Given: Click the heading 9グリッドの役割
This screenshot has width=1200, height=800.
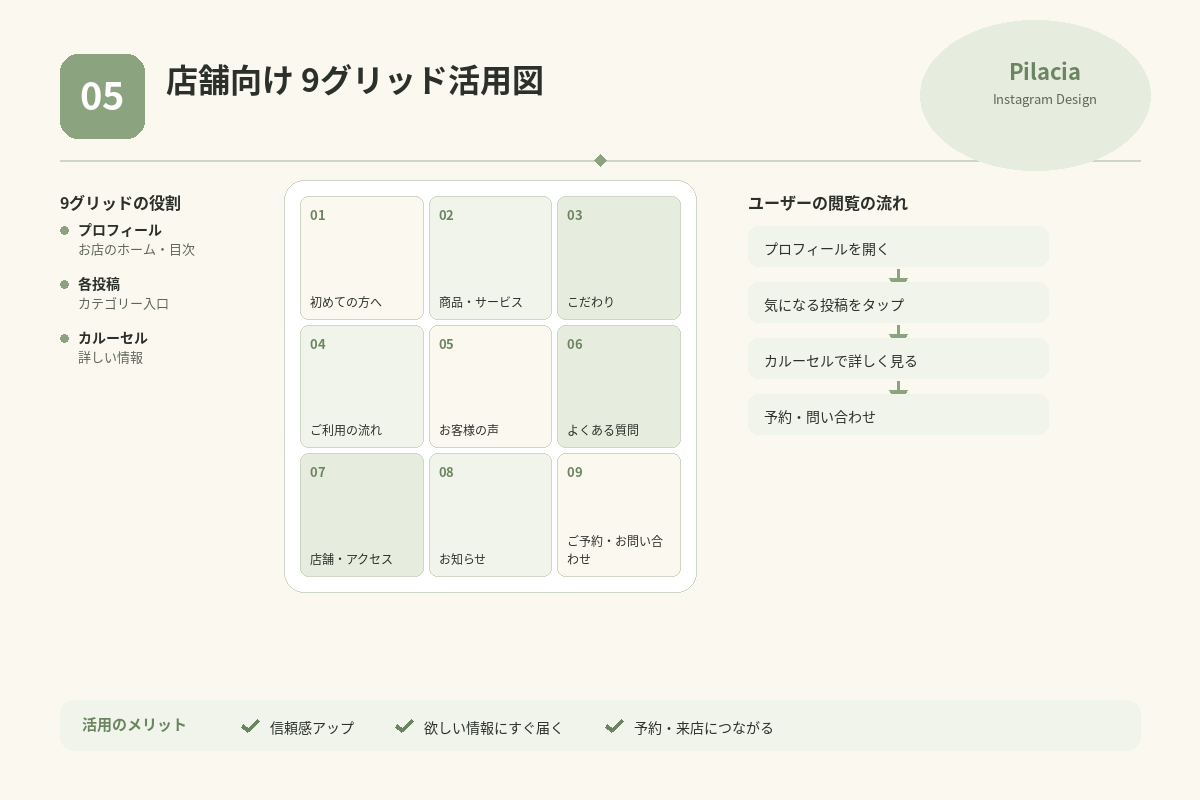Looking at the screenshot, I should (x=120, y=203).
